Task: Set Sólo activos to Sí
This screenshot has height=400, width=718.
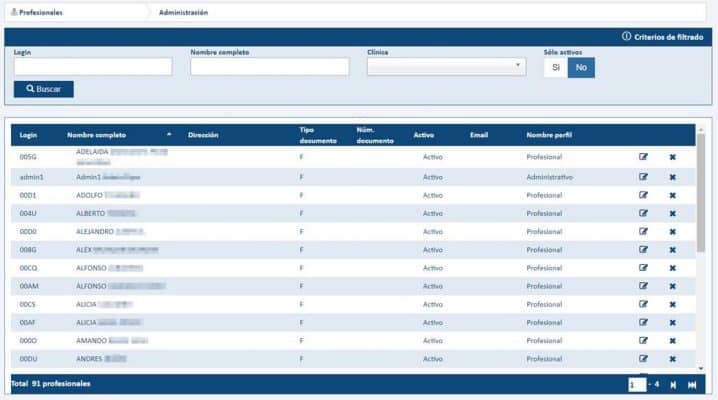Action: pos(555,67)
